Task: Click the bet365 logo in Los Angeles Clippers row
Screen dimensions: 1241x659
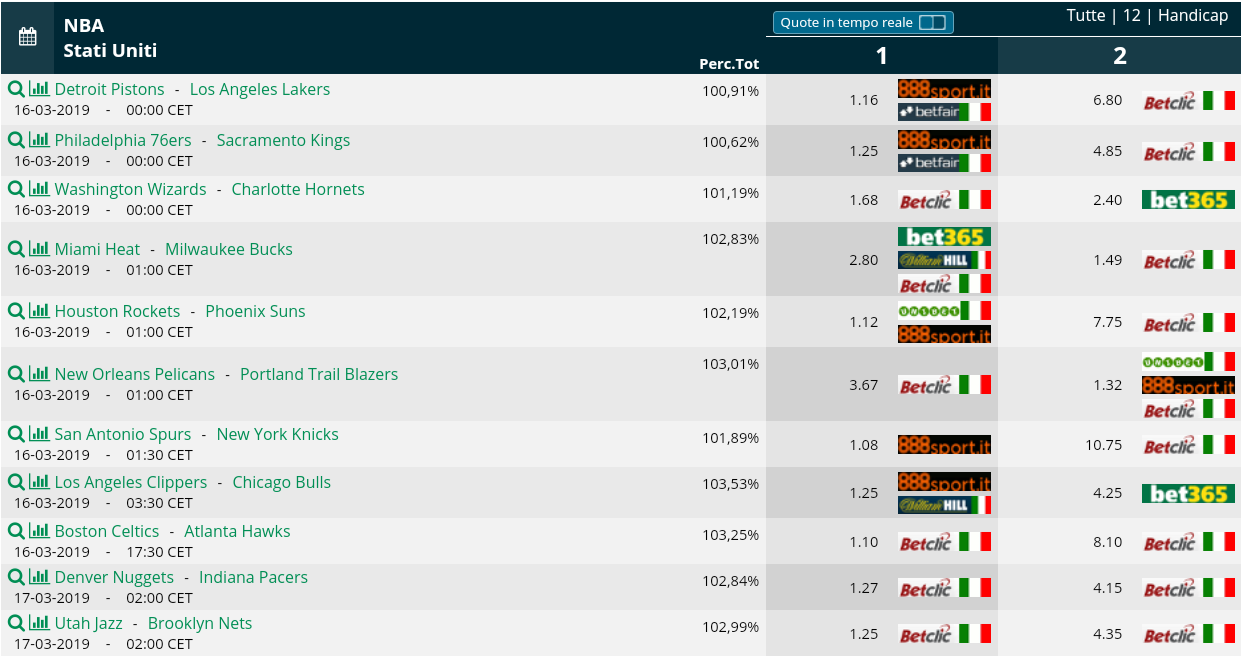Action: point(1188,493)
